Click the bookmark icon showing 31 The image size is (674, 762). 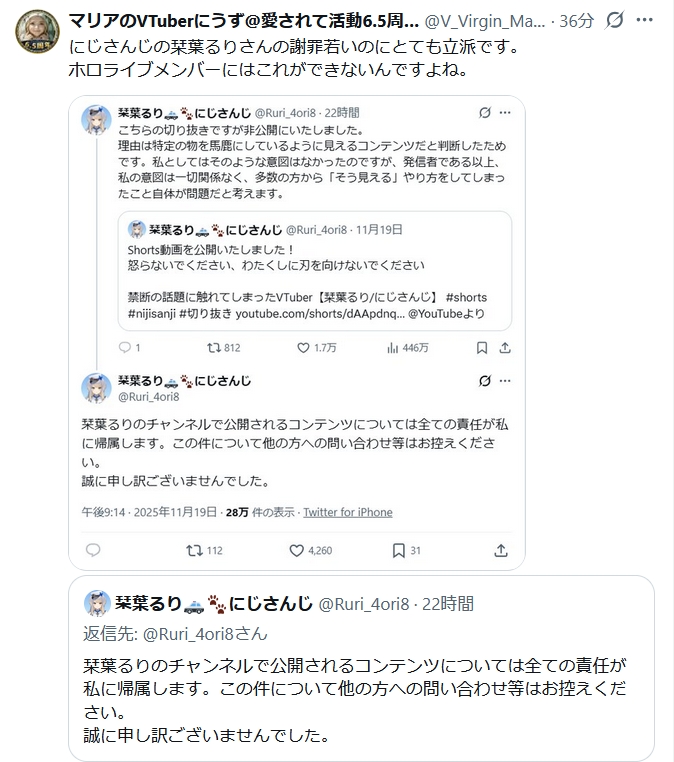pyautogui.click(x=398, y=550)
